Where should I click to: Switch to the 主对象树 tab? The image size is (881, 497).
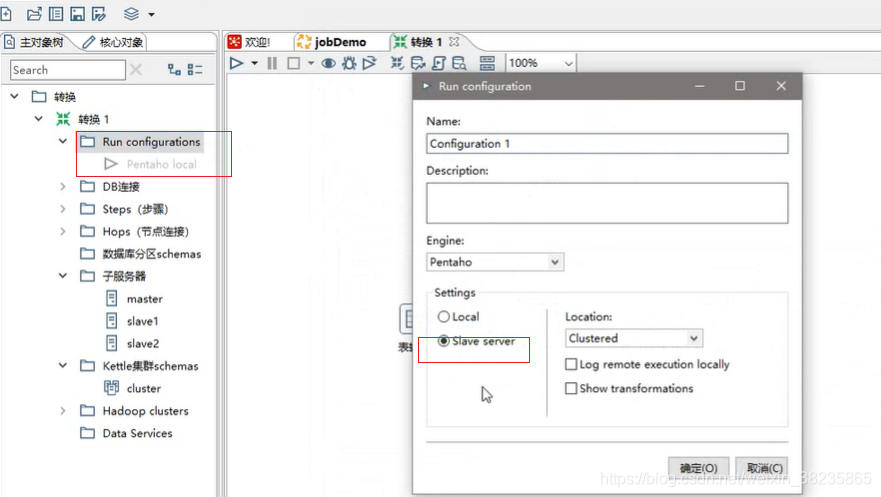34,42
